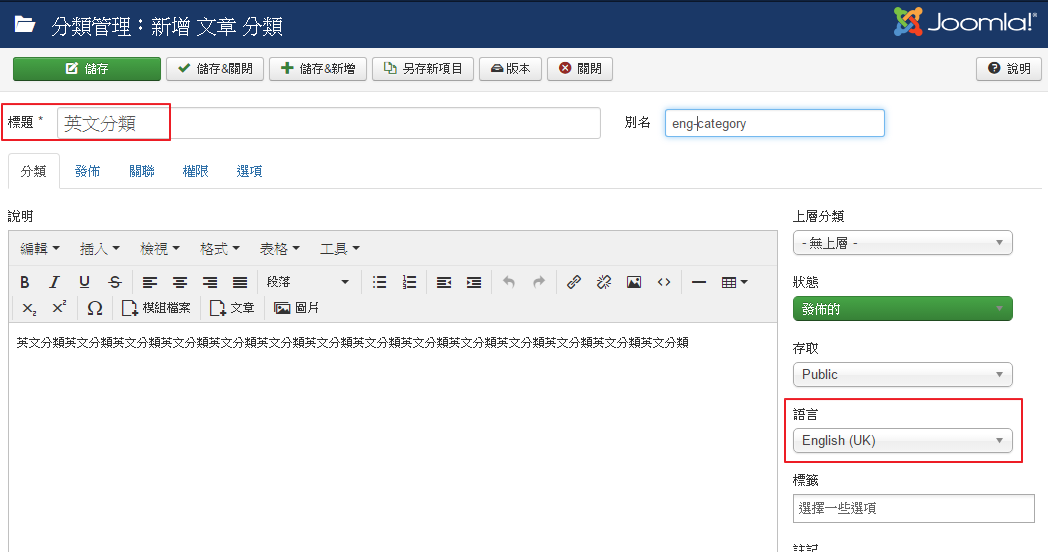Expand the 狀態 status dropdown

[x=902, y=309]
